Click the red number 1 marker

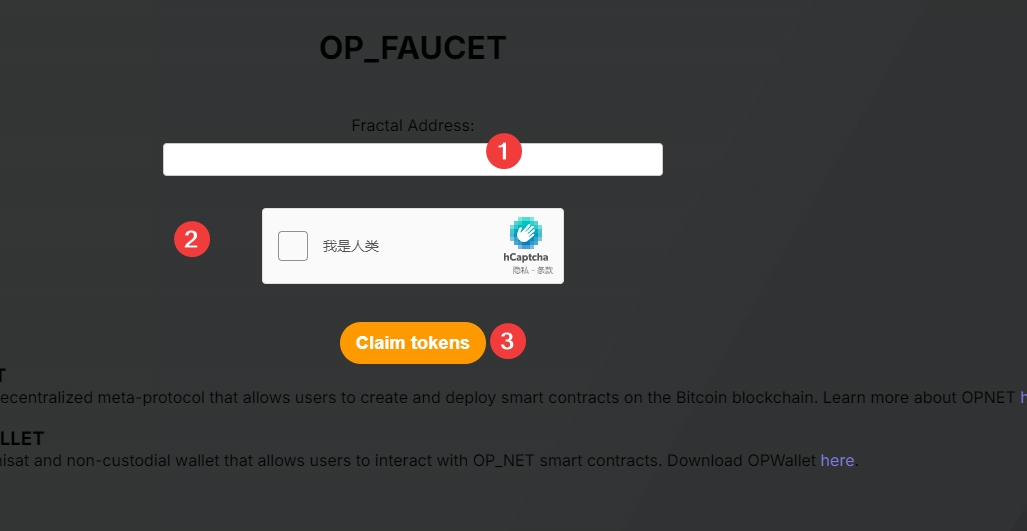(x=504, y=152)
